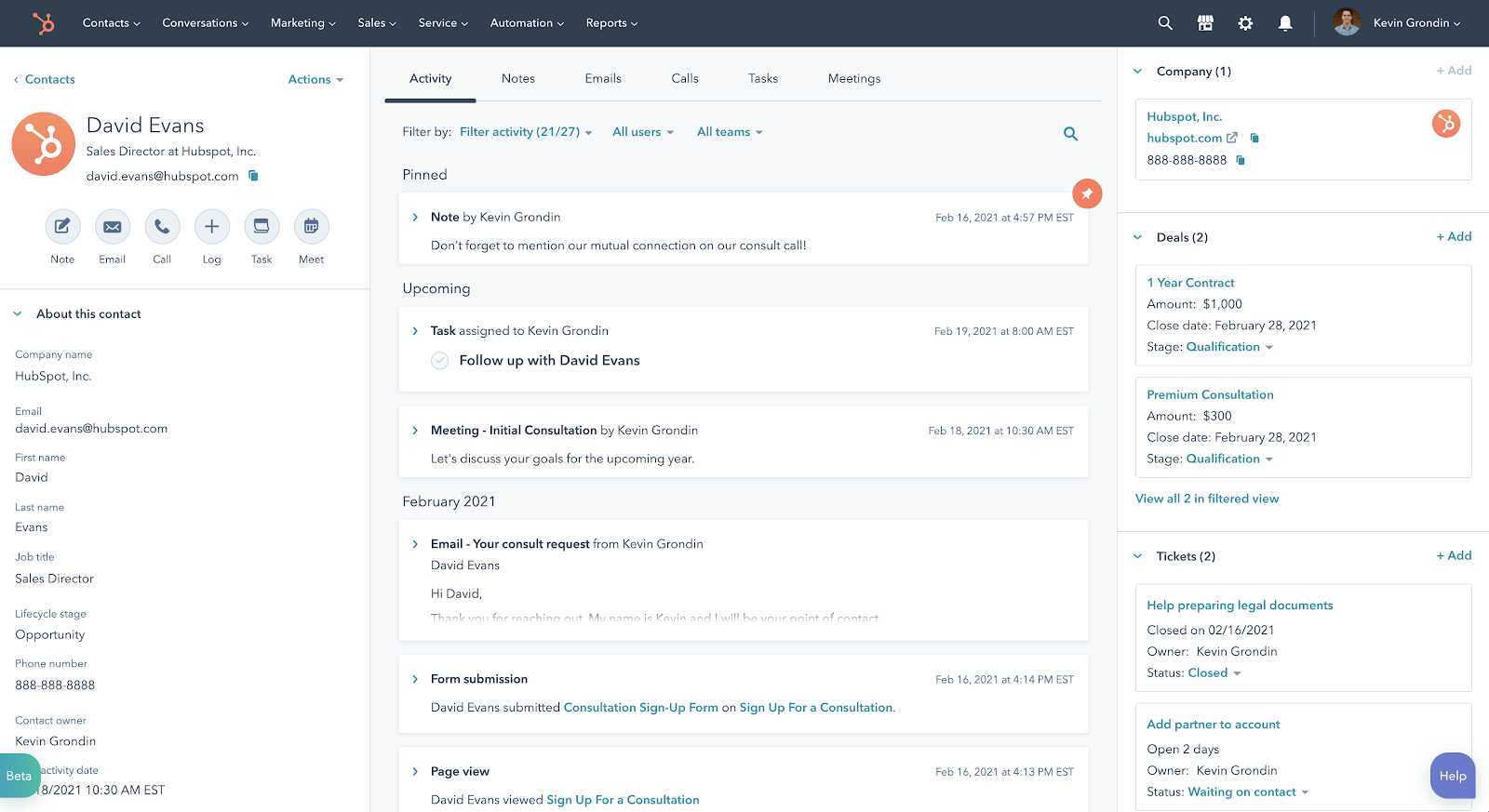Screen dimensions: 1489x812
Task: Open the Automation menu
Action: [x=528, y=23]
